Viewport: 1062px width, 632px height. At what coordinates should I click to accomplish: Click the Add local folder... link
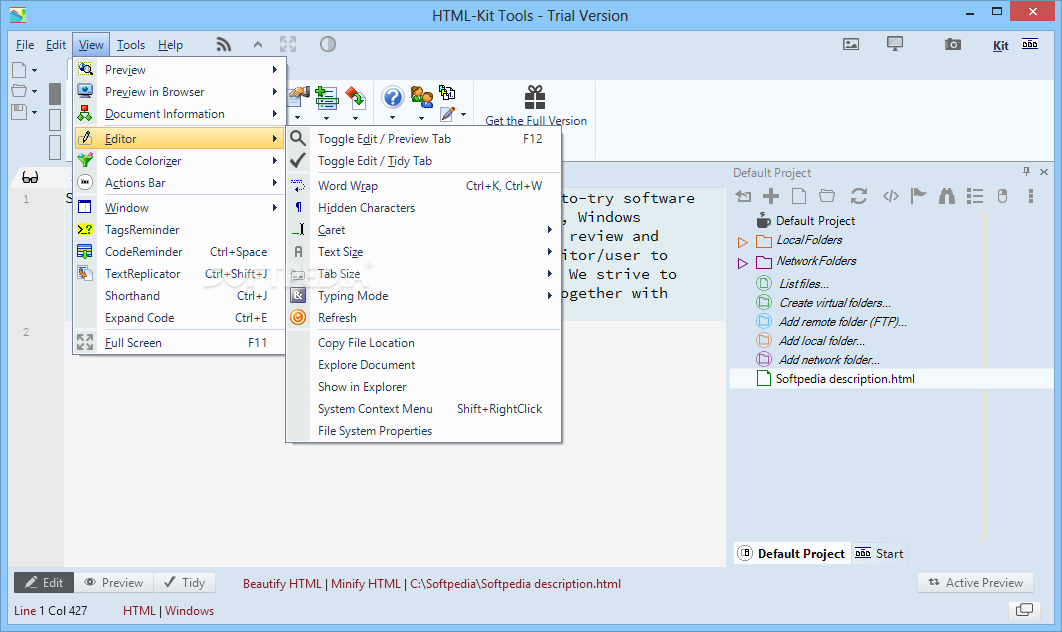(x=822, y=341)
